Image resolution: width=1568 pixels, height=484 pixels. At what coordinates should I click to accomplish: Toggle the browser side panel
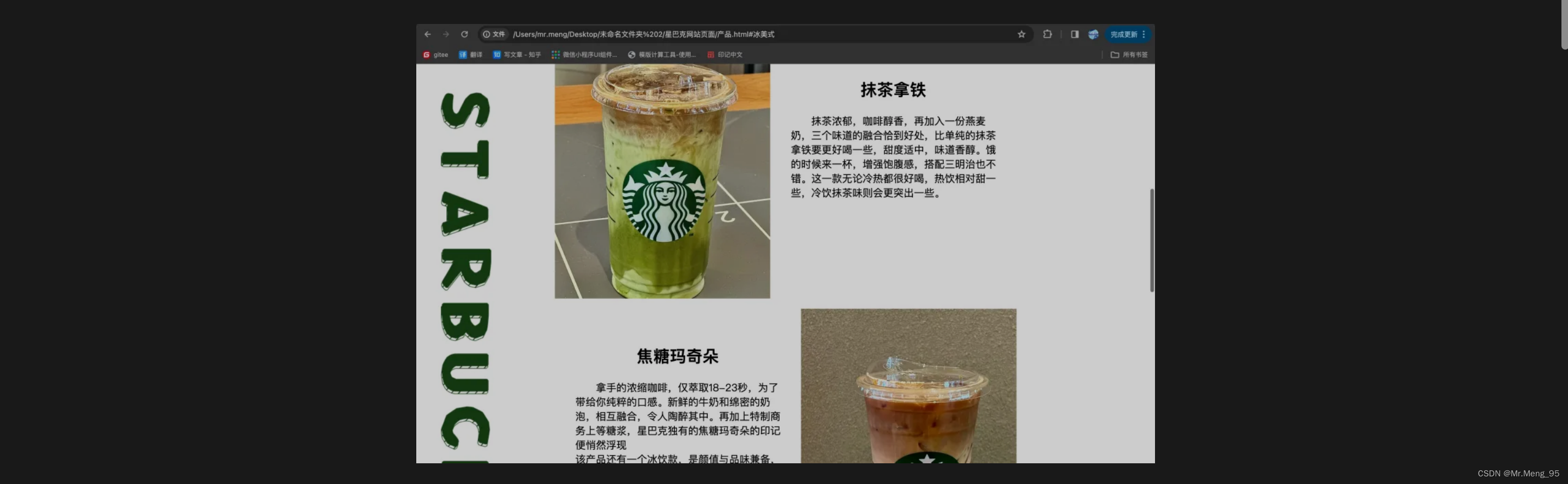[x=1074, y=34]
